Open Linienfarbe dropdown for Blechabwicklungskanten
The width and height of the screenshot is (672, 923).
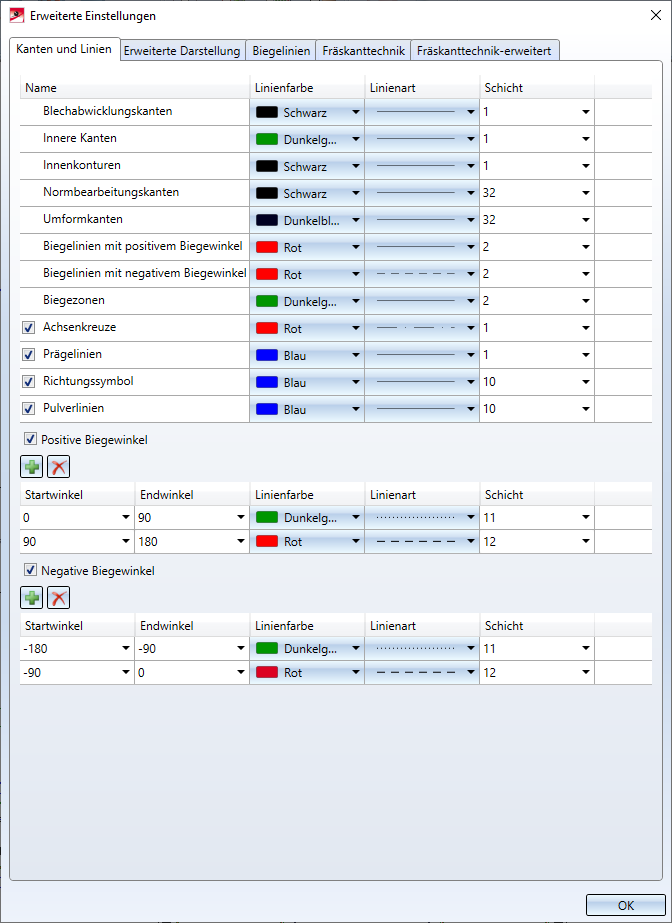pyautogui.click(x=356, y=112)
